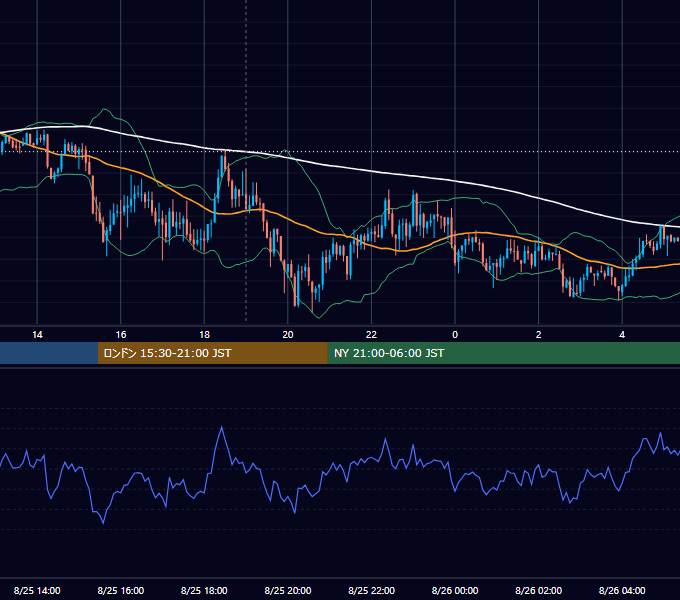Click the 8/25 14:00 date label
Screen dimensions: 680x600
37,590
